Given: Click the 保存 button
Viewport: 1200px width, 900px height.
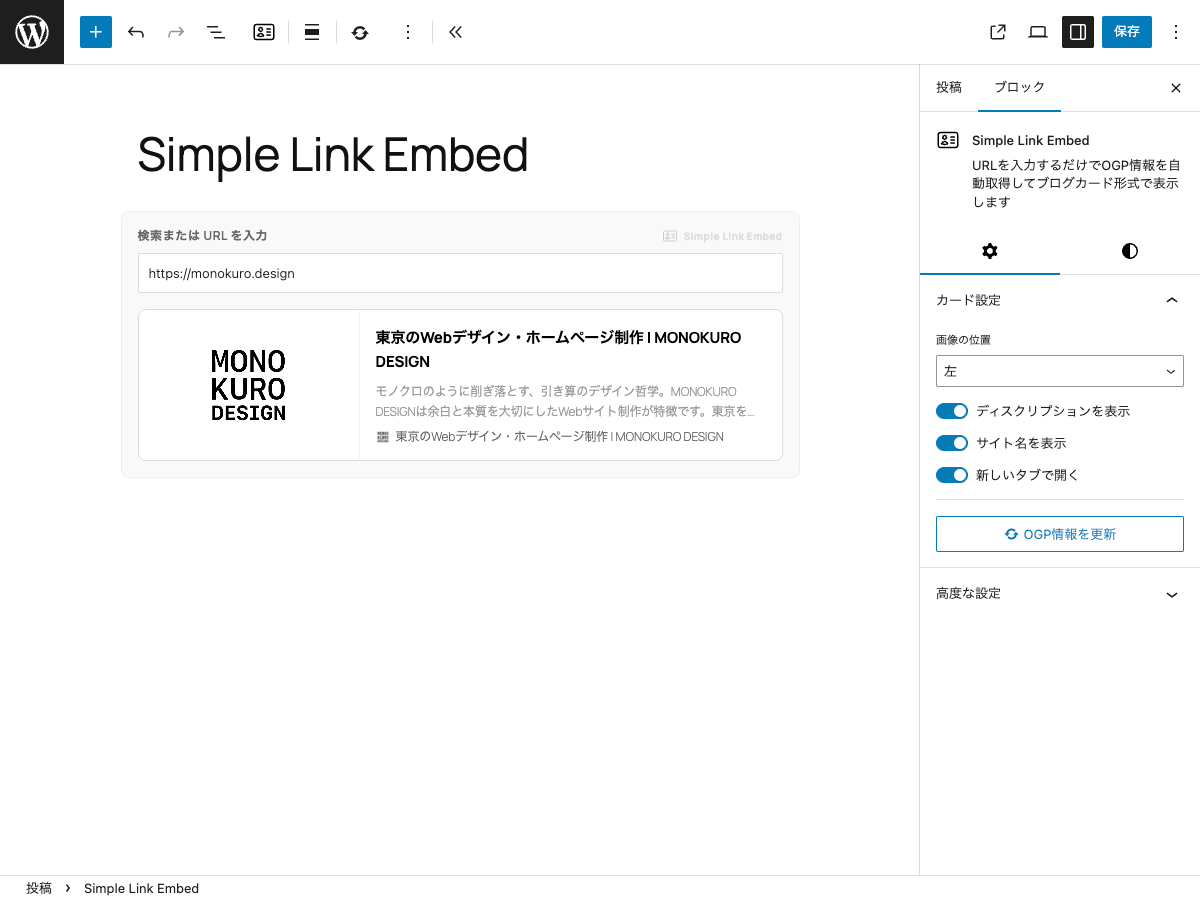Looking at the screenshot, I should click(1126, 32).
